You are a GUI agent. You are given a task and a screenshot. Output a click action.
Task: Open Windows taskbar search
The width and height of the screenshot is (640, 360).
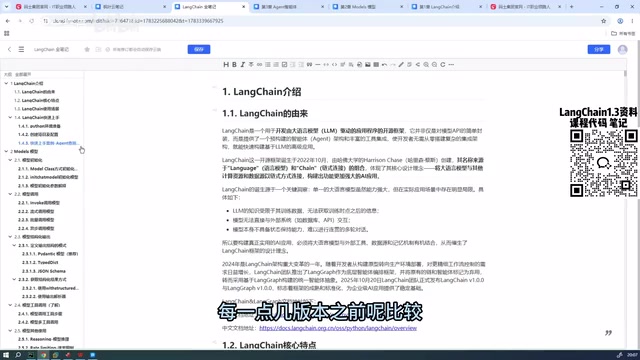click(x=18, y=355)
